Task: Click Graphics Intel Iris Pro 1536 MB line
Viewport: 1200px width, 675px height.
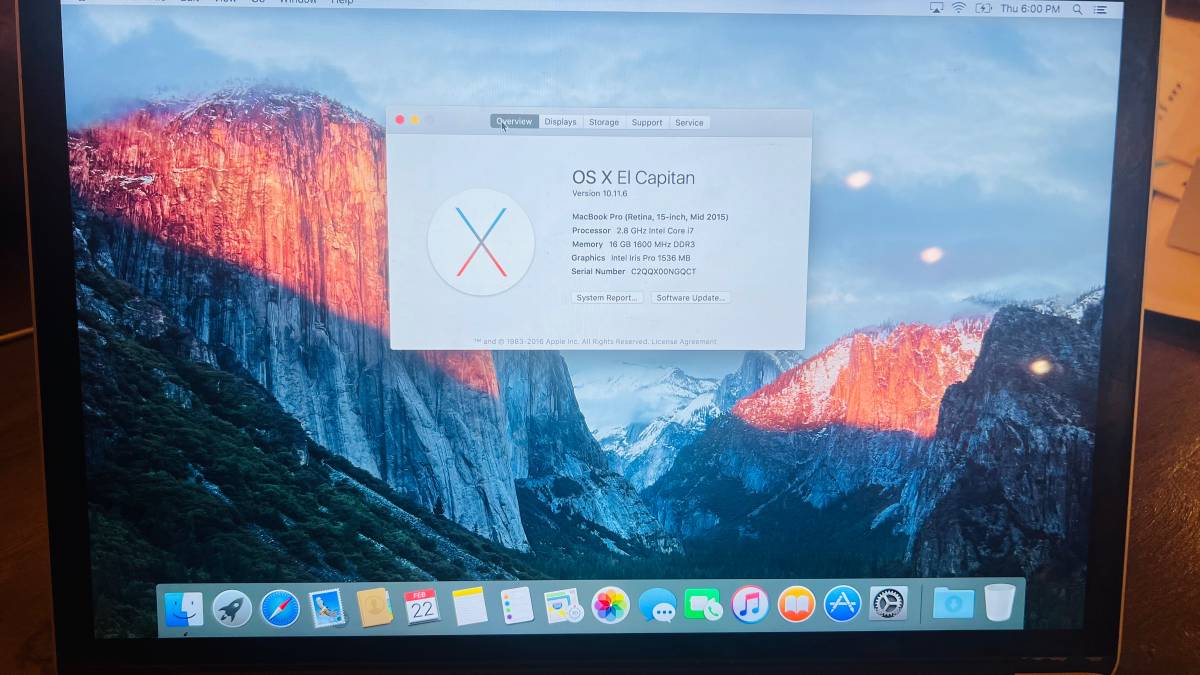Action: (631, 258)
